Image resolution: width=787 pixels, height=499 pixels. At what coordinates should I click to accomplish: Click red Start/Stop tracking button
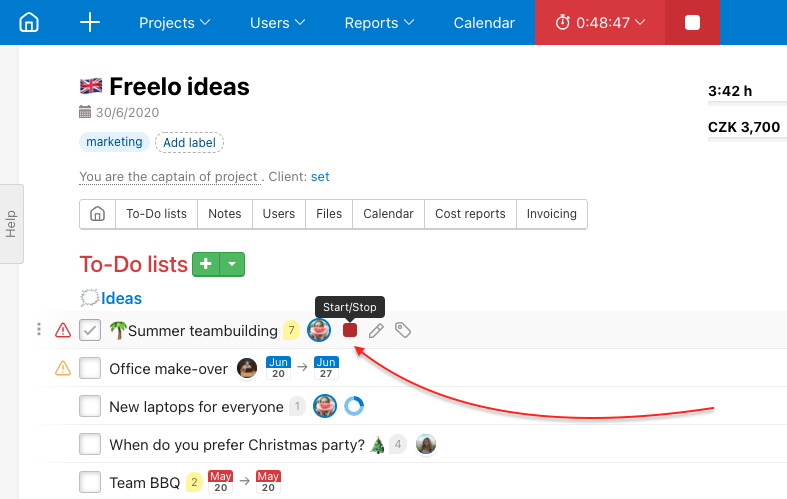(x=350, y=330)
